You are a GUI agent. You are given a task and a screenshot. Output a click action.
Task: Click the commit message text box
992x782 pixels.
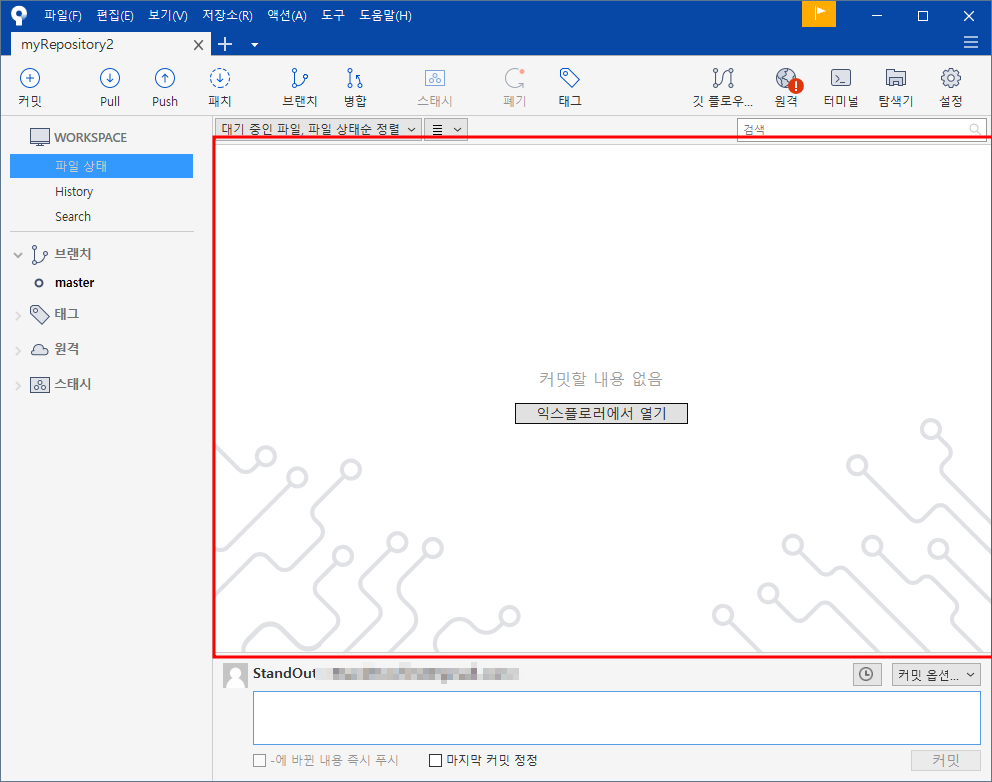point(617,718)
